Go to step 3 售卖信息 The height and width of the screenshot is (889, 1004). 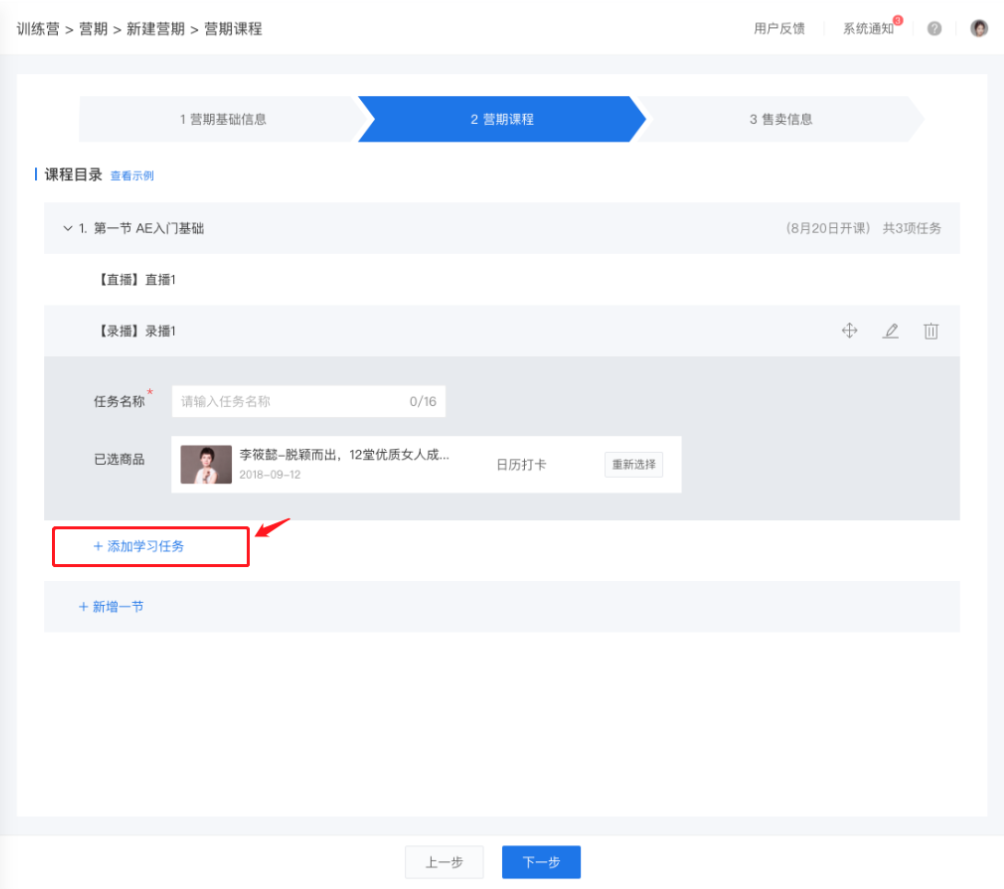click(x=781, y=119)
